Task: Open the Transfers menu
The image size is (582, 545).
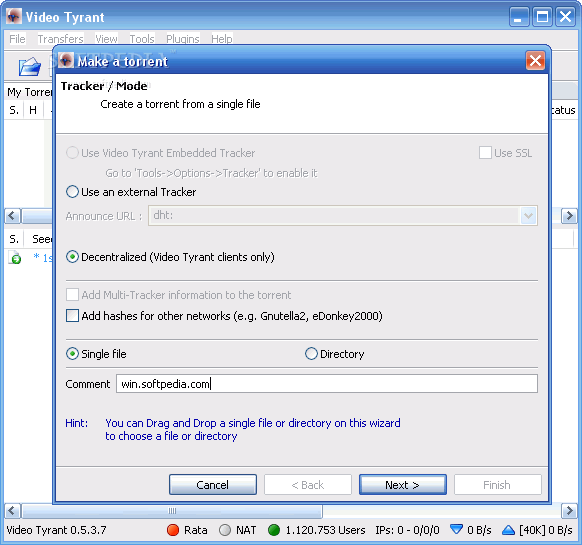Action: [61, 39]
